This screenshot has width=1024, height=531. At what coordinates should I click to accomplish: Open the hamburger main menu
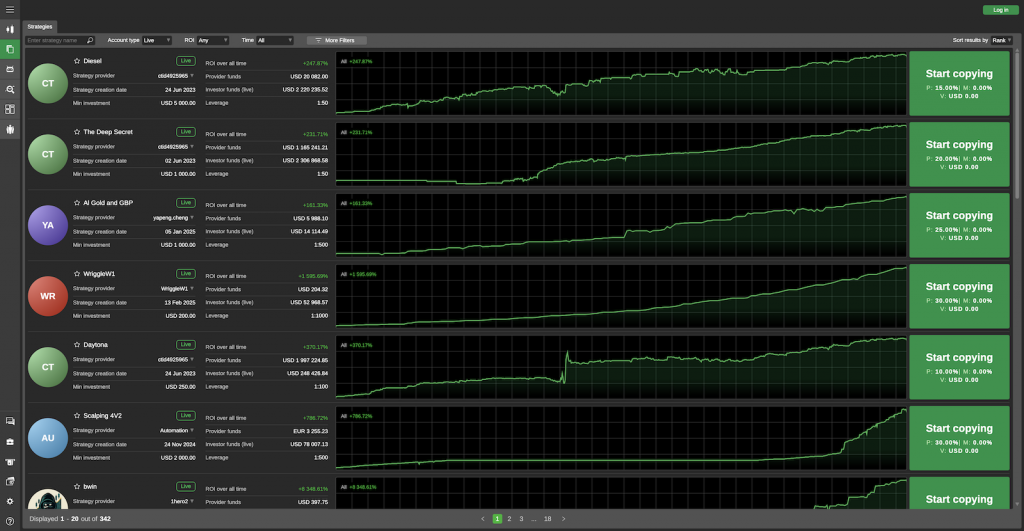10,9
